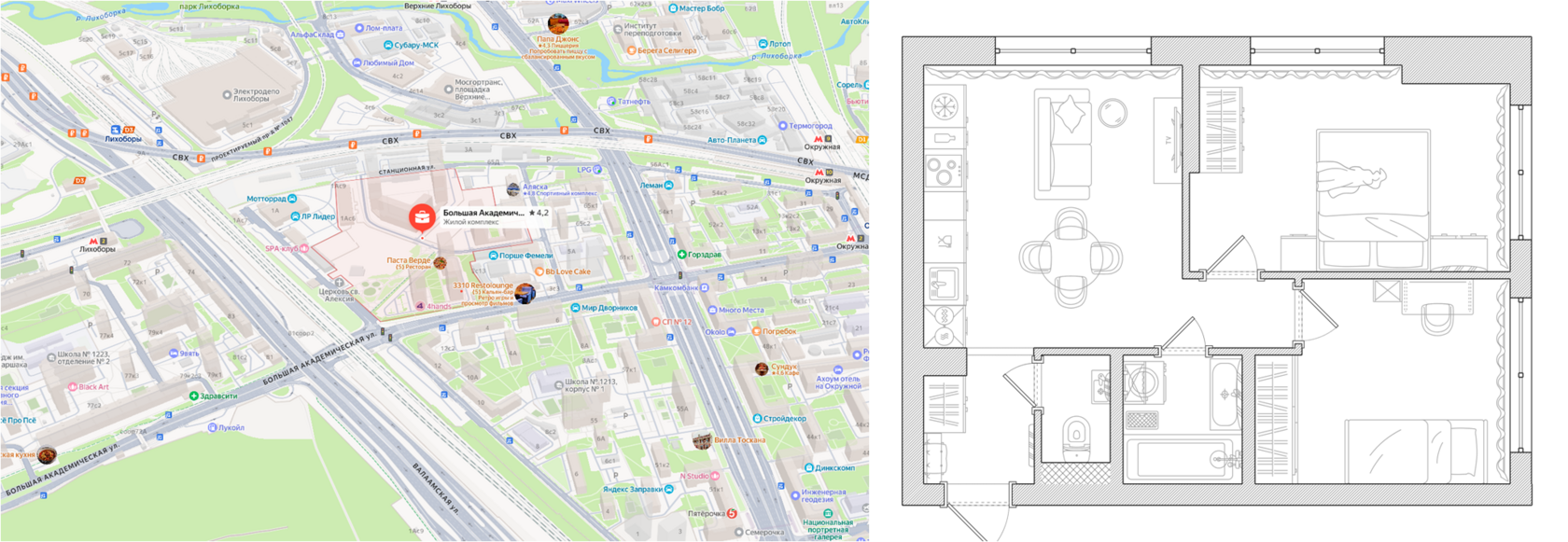The image size is (1568, 542).
Task: Click the stove burners in floor plan kitchen
Action: (944, 173)
